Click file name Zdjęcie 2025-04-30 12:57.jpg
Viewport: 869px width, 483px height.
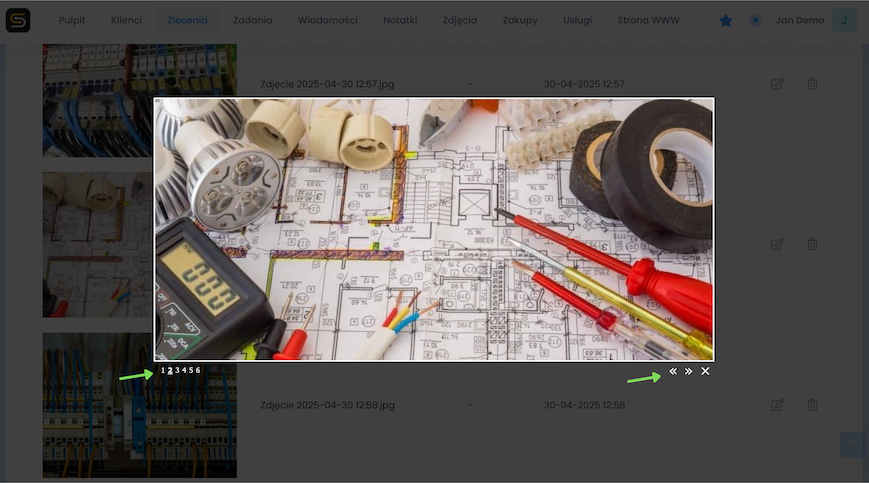[x=327, y=84]
